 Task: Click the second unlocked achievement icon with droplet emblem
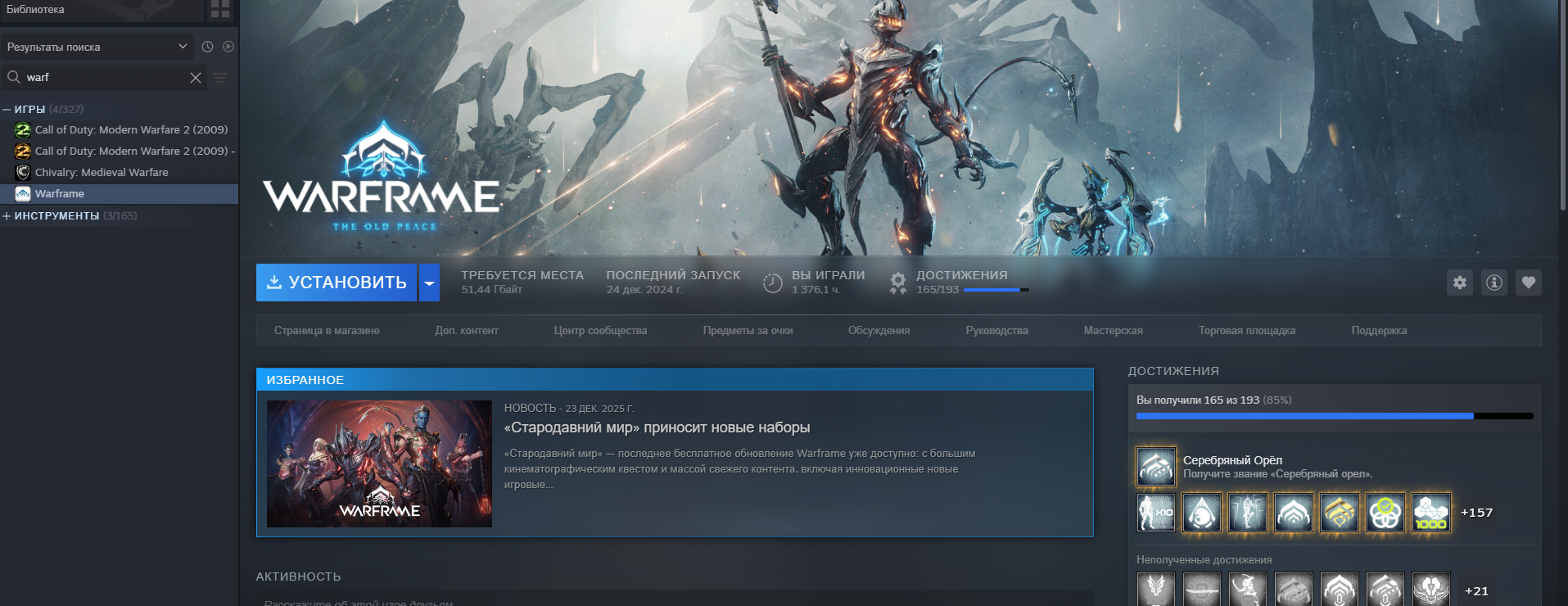point(1202,513)
